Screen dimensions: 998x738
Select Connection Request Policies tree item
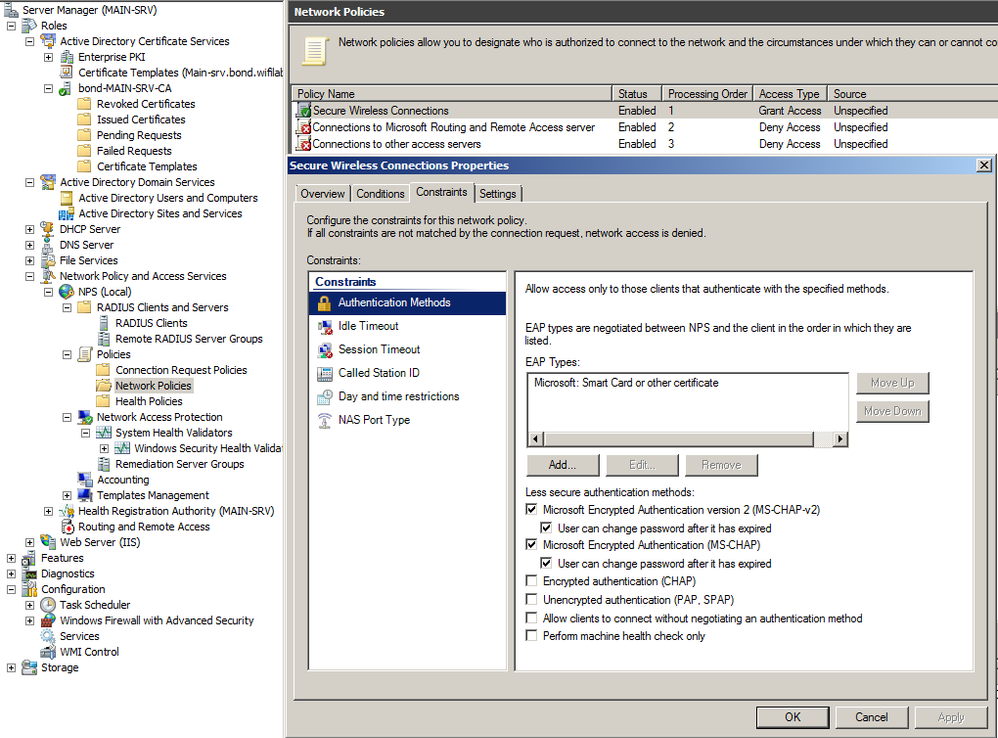181,370
